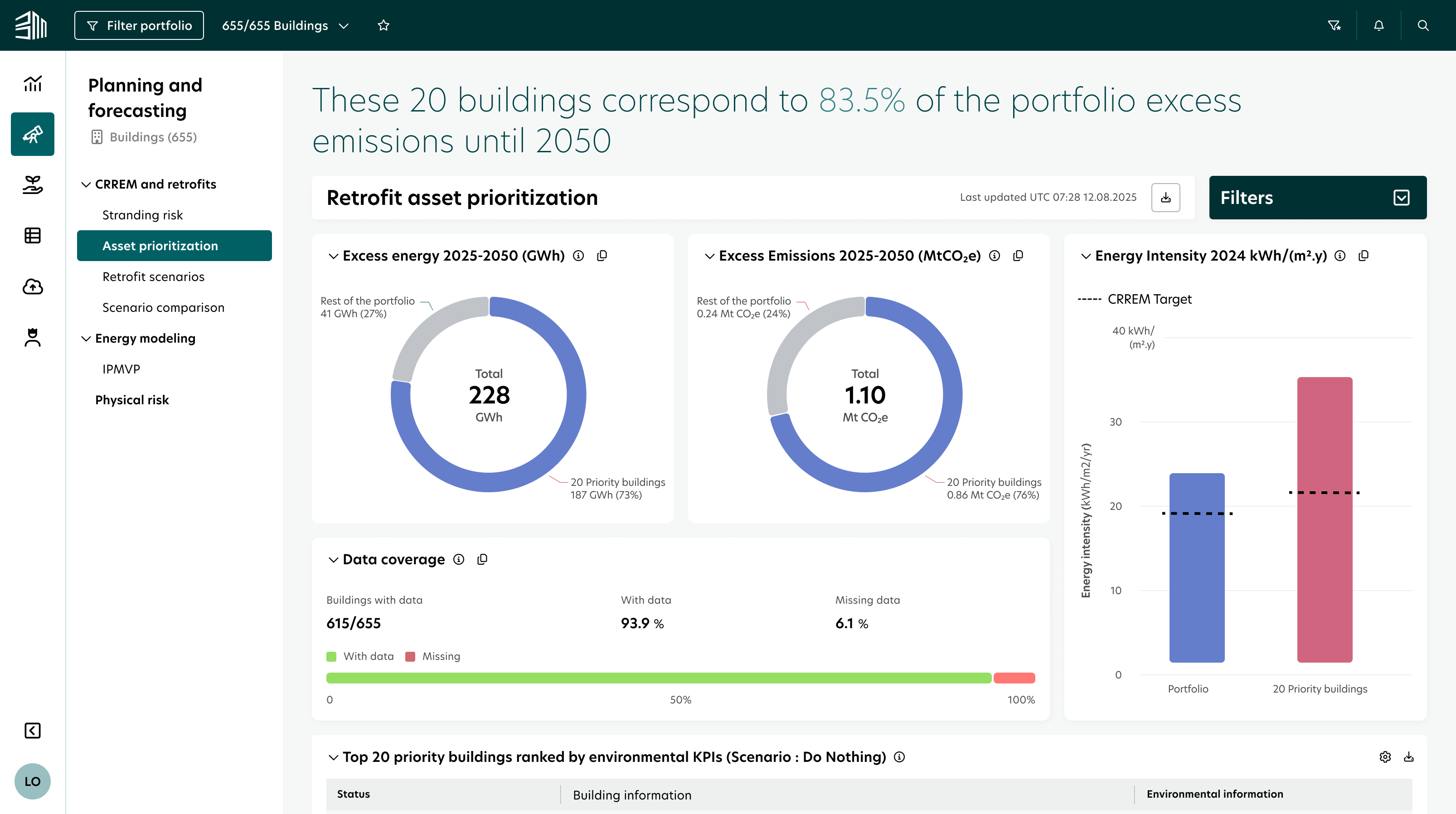Select Asset prioritization menu item

[174, 245]
